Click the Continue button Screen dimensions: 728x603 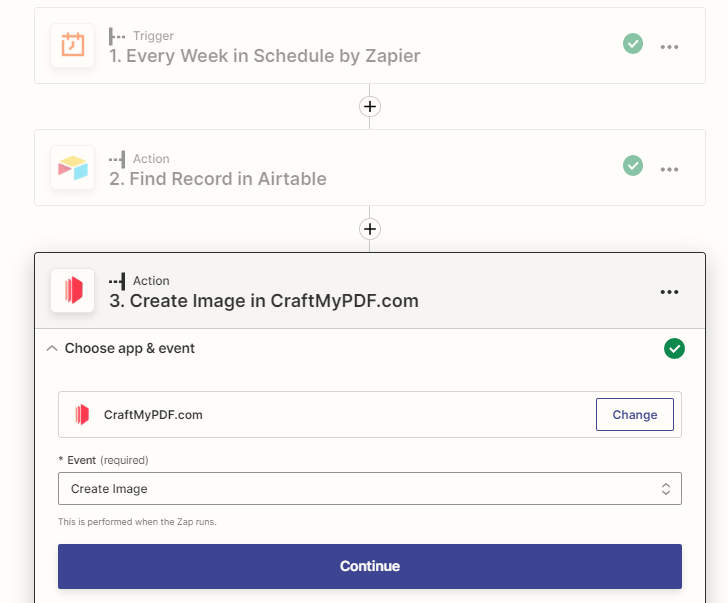(x=370, y=566)
